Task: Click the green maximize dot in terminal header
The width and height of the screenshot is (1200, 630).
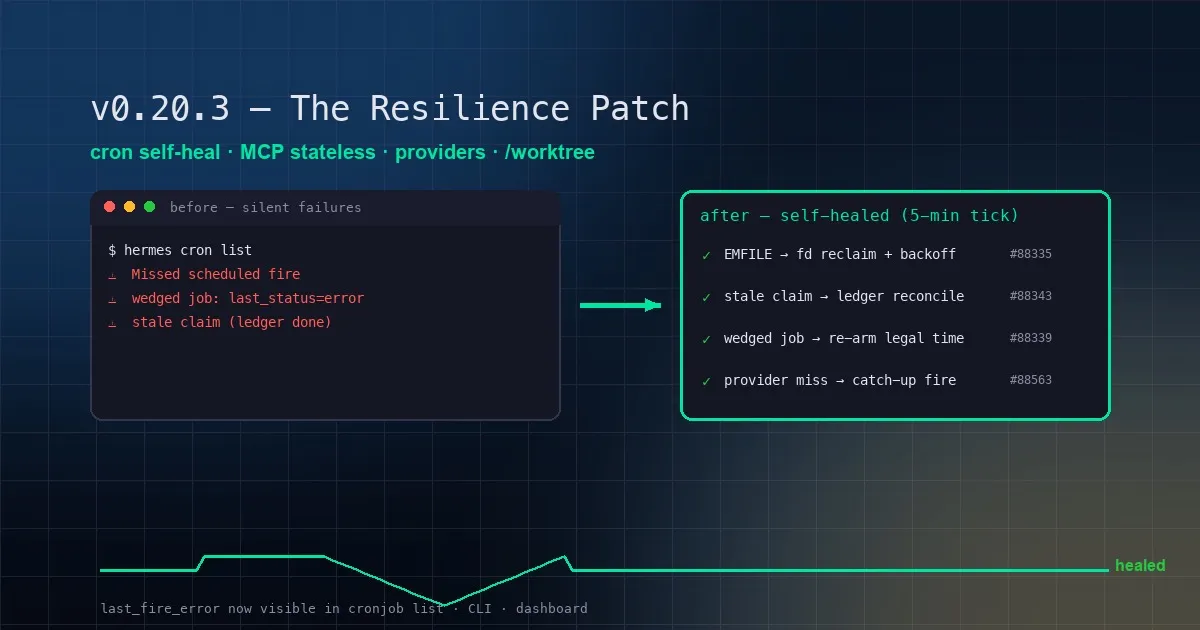Action: click(x=149, y=207)
